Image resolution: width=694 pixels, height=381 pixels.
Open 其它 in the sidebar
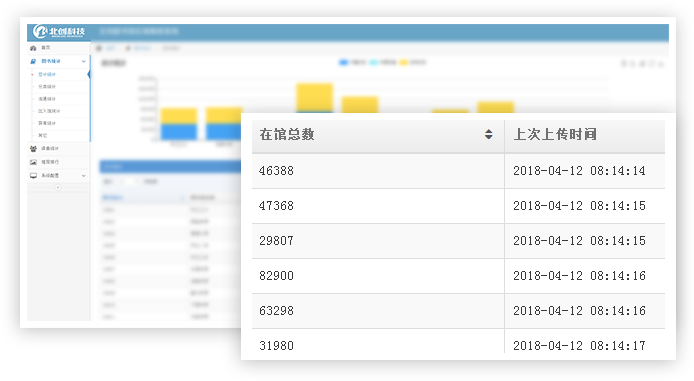42,135
